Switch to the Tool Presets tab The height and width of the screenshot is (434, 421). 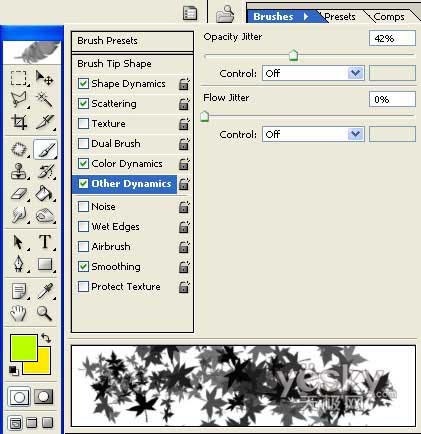340,16
